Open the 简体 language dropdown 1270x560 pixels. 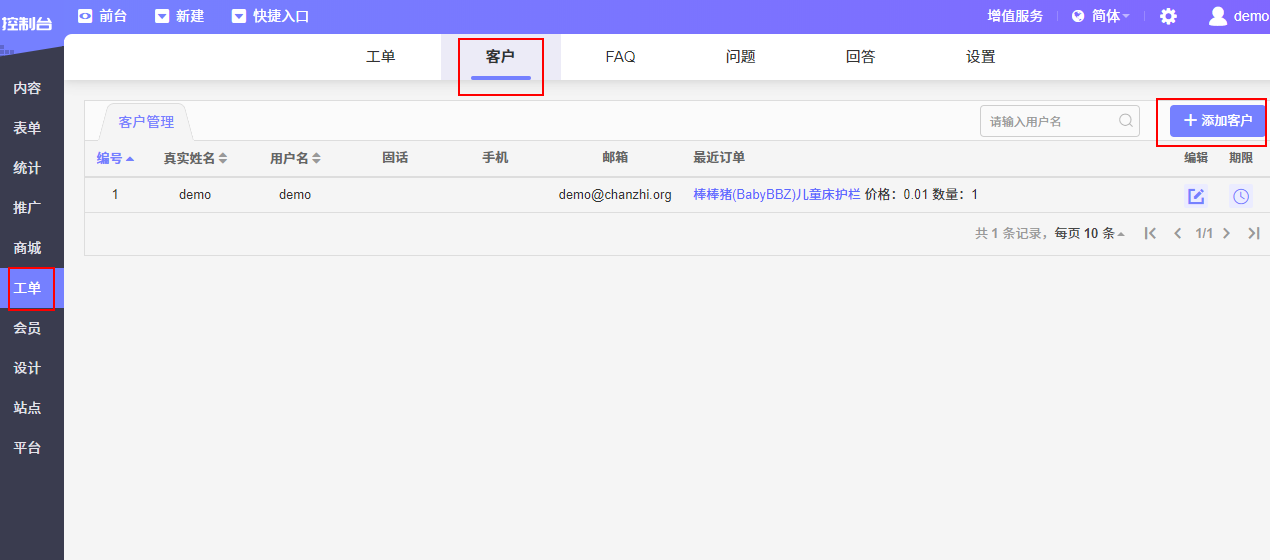[1100, 16]
